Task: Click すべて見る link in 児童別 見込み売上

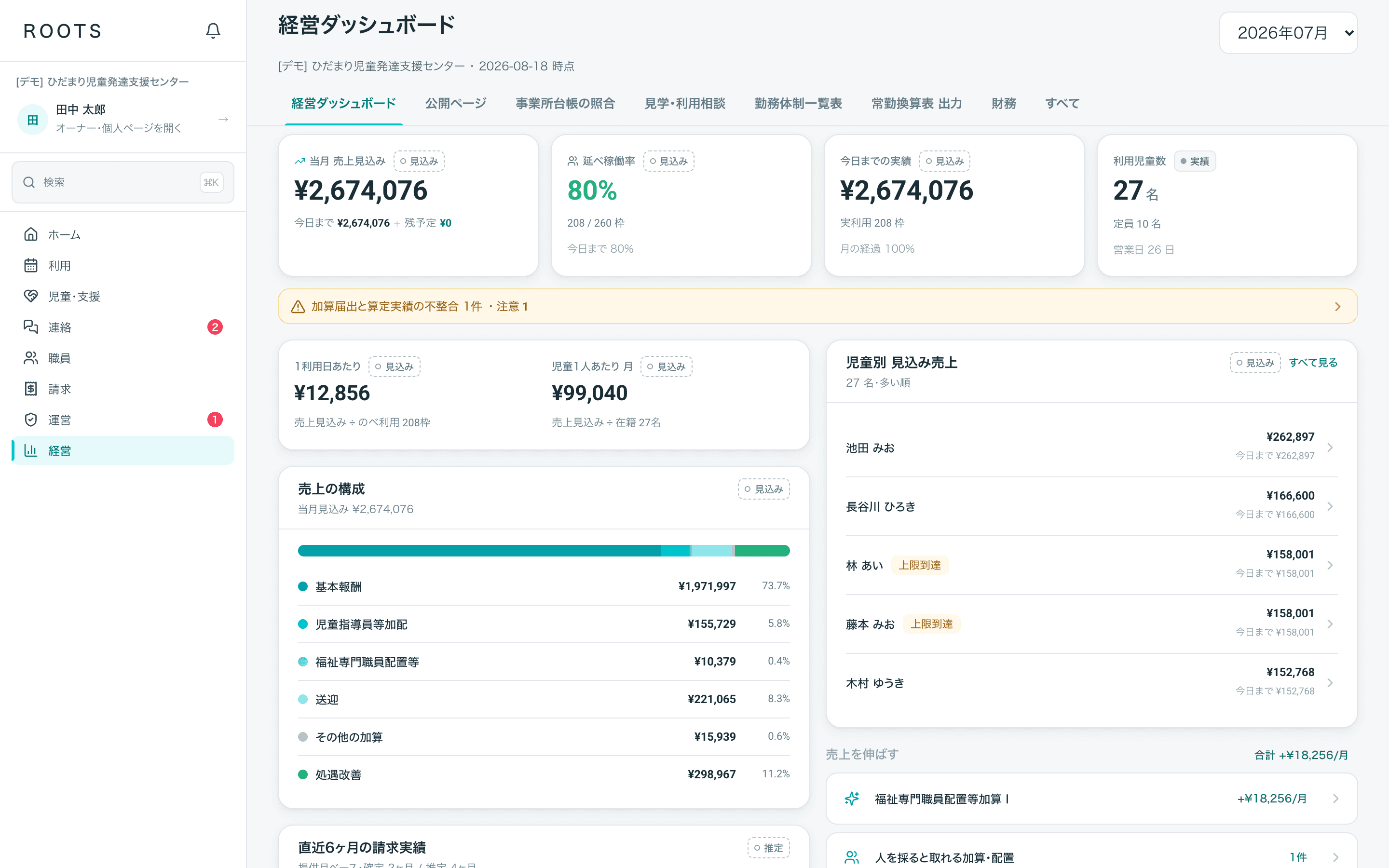Action: tap(1313, 362)
